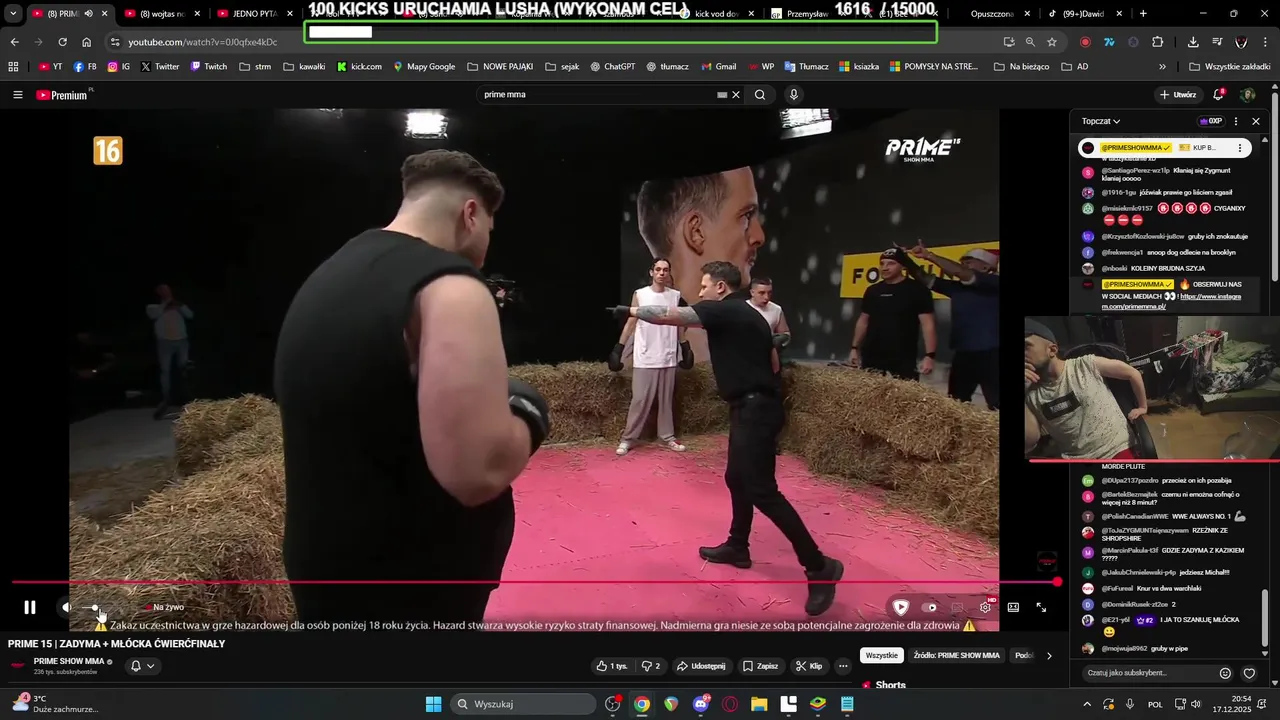Toggle subtitles in the video player

(957, 607)
